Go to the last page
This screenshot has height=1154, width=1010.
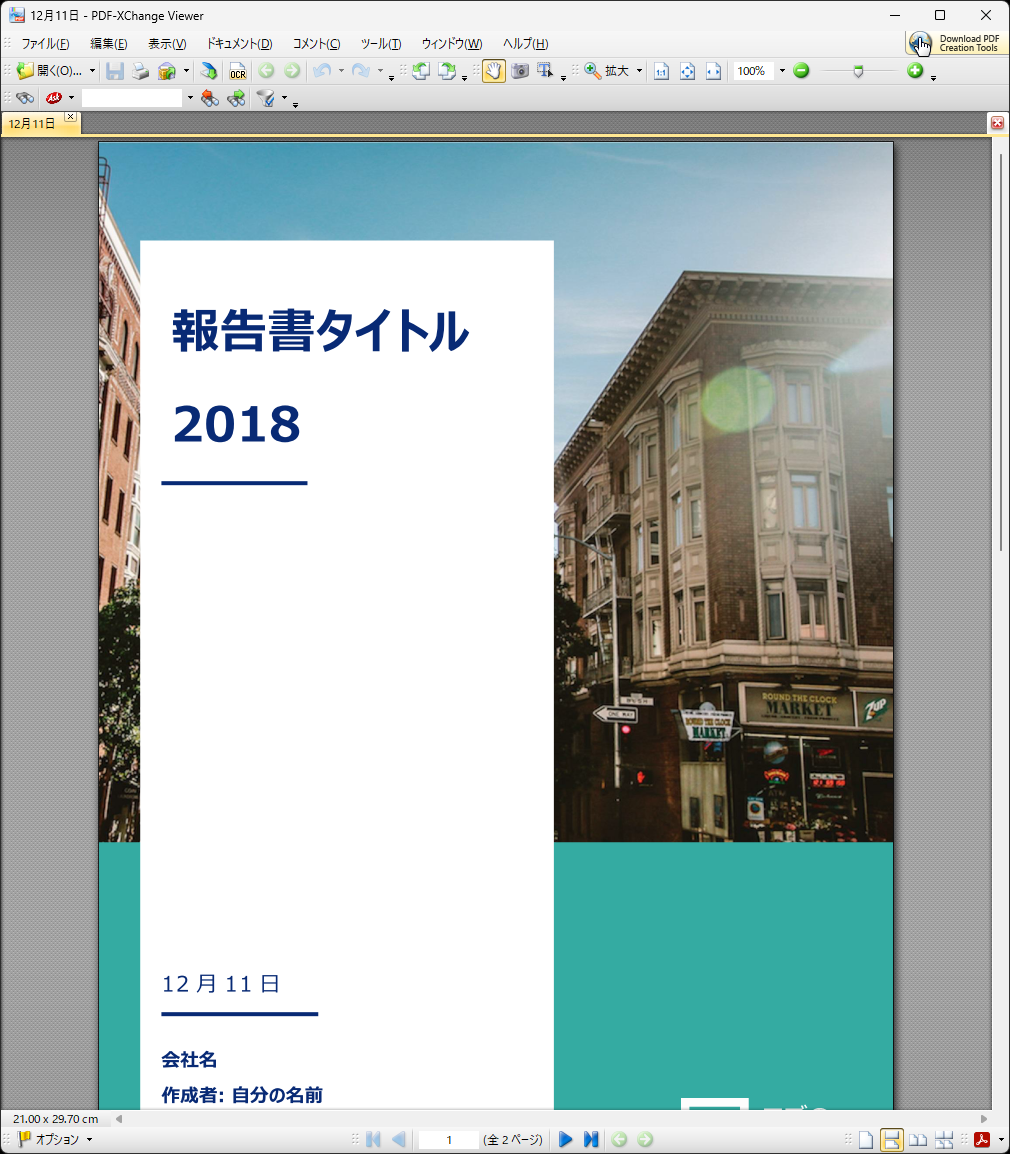[590, 1139]
